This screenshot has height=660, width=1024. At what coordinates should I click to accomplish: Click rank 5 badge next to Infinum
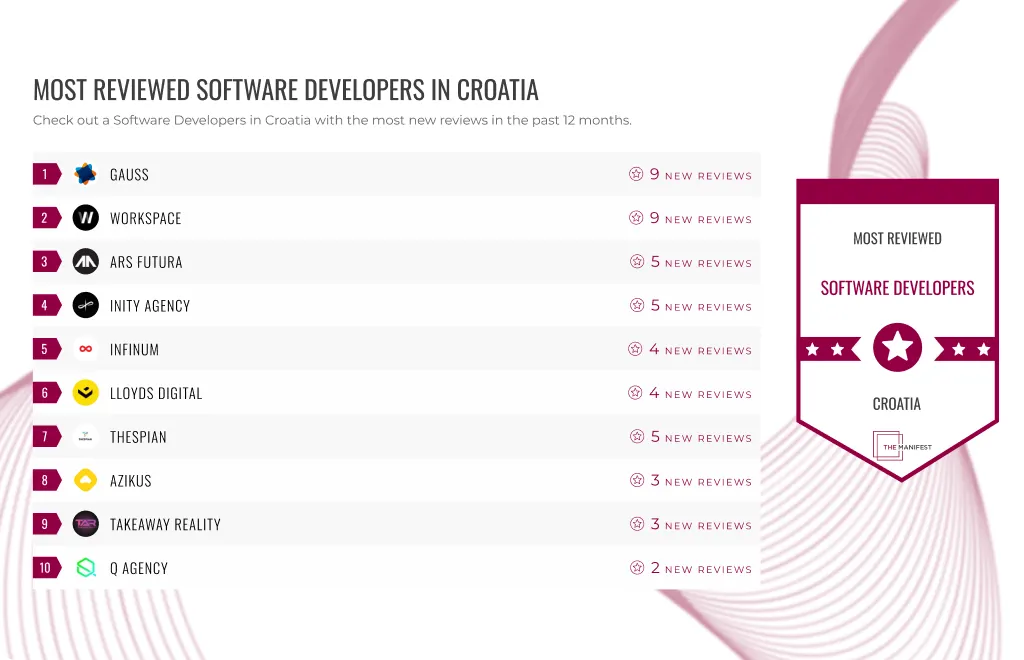tap(47, 349)
